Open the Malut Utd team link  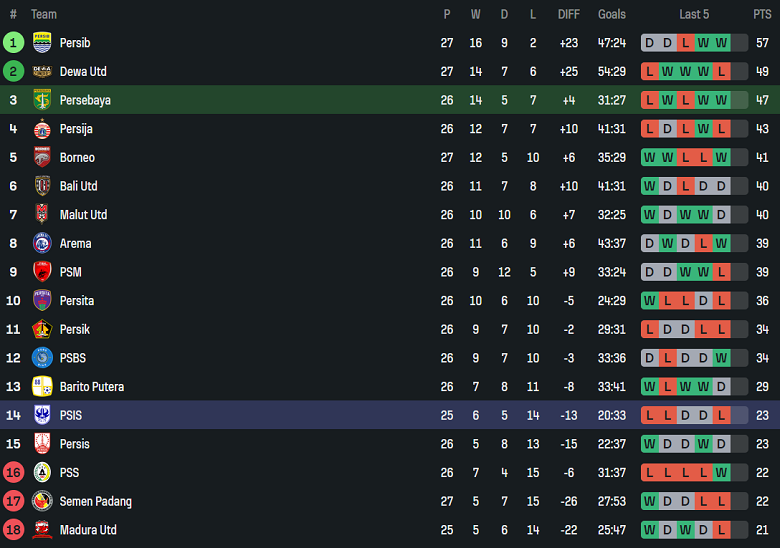pyautogui.click(x=83, y=215)
